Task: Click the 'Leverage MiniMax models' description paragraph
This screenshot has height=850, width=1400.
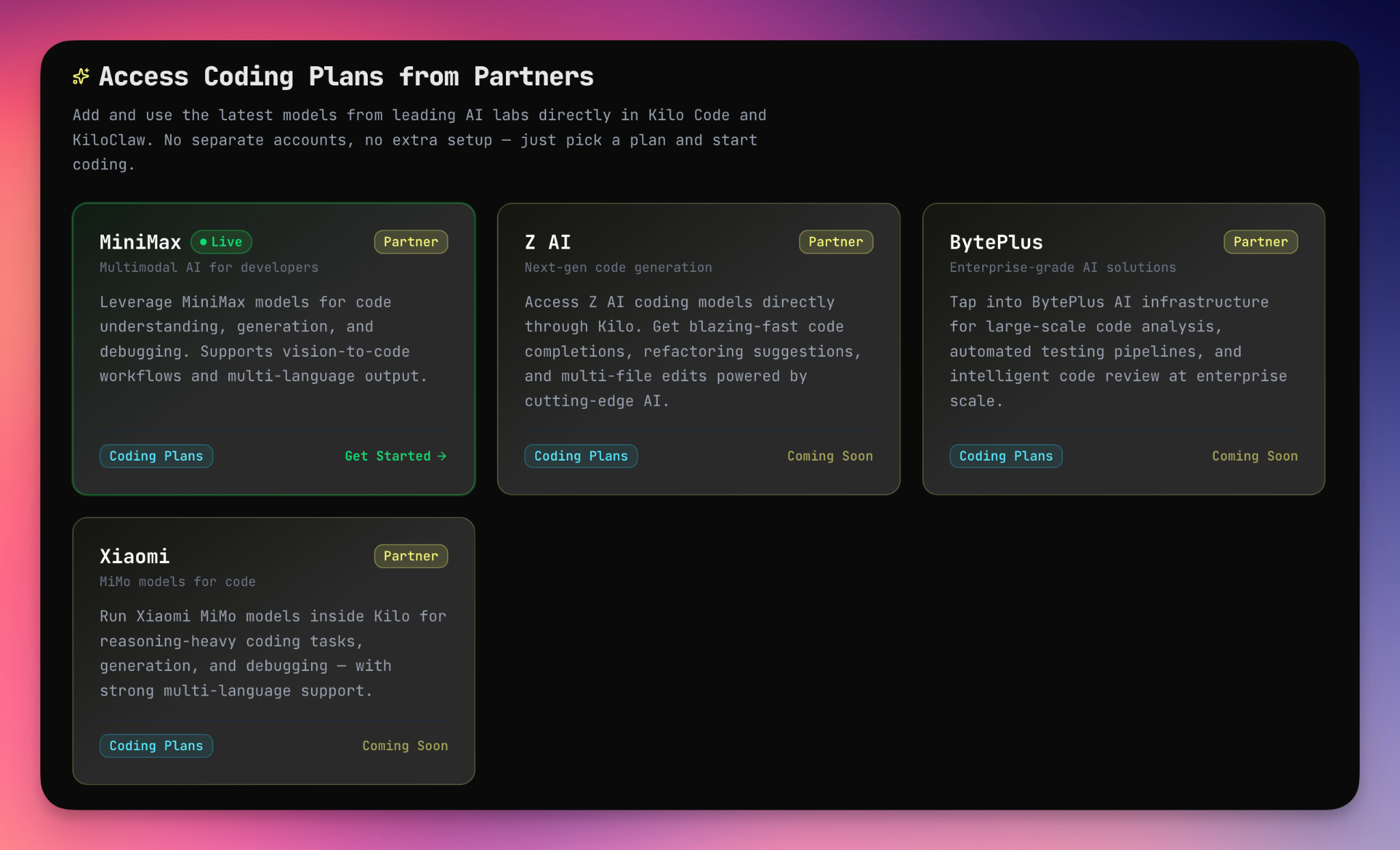Action: [264, 339]
